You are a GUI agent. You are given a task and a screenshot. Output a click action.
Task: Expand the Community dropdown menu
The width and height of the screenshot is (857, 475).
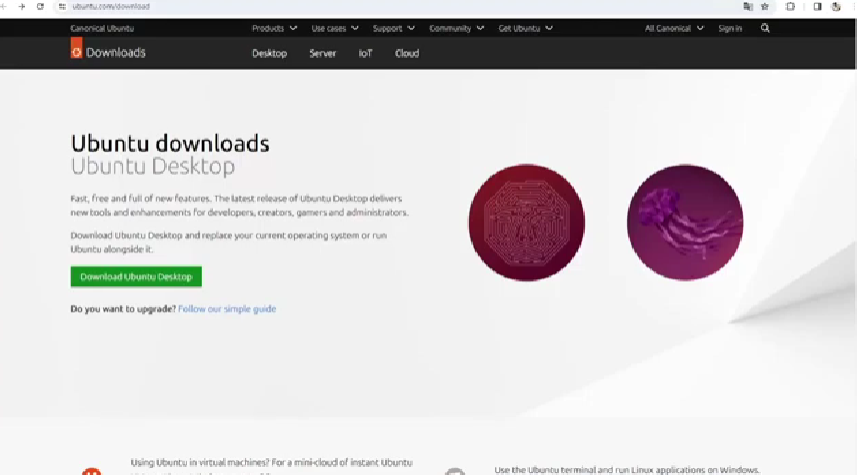point(456,28)
